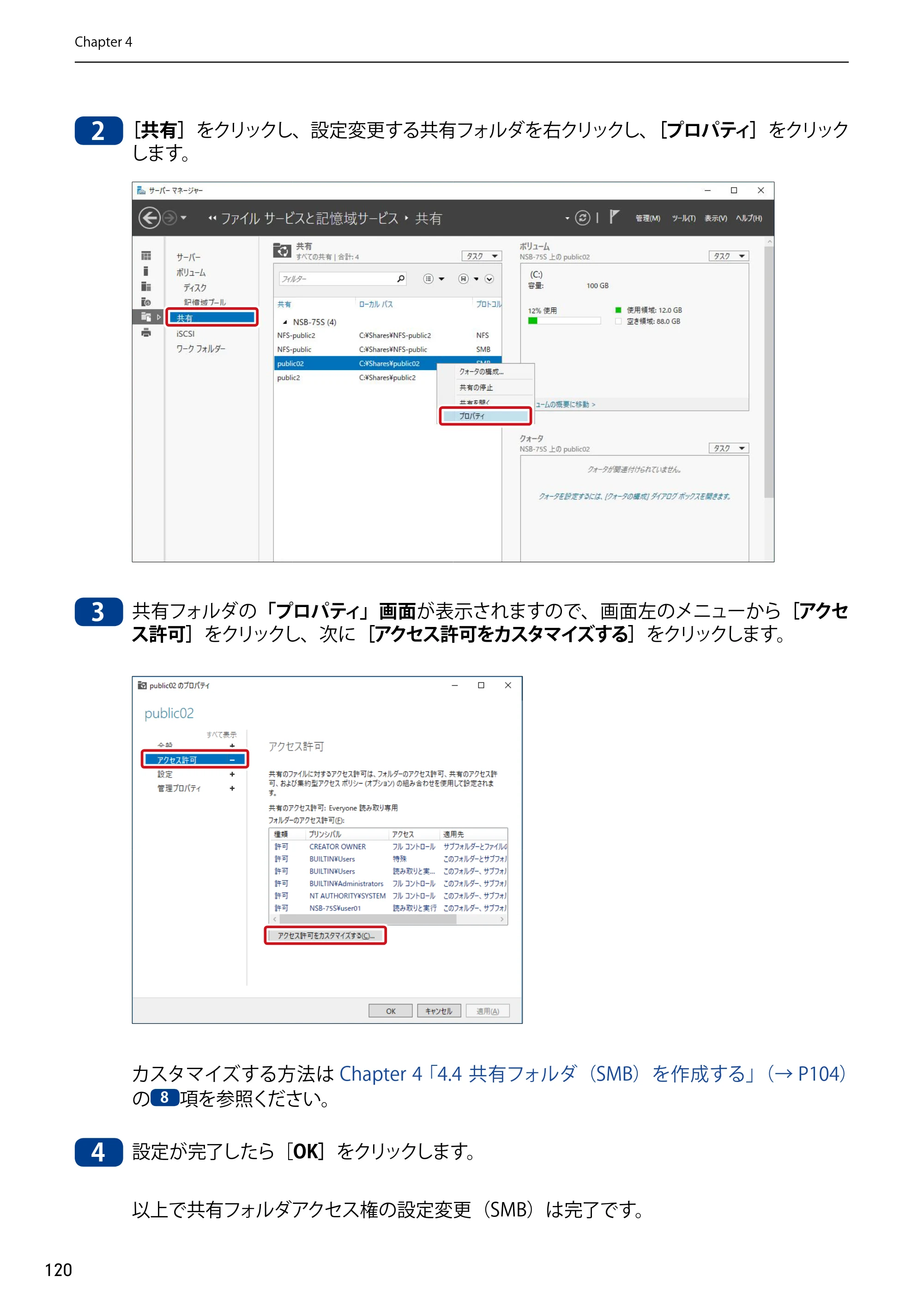Click the refresh icon in Server Manager header
The width and height of the screenshot is (924, 1307).
coord(583,218)
